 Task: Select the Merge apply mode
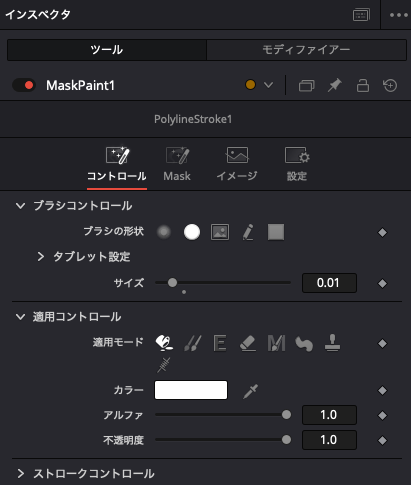click(x=276, y=343)
